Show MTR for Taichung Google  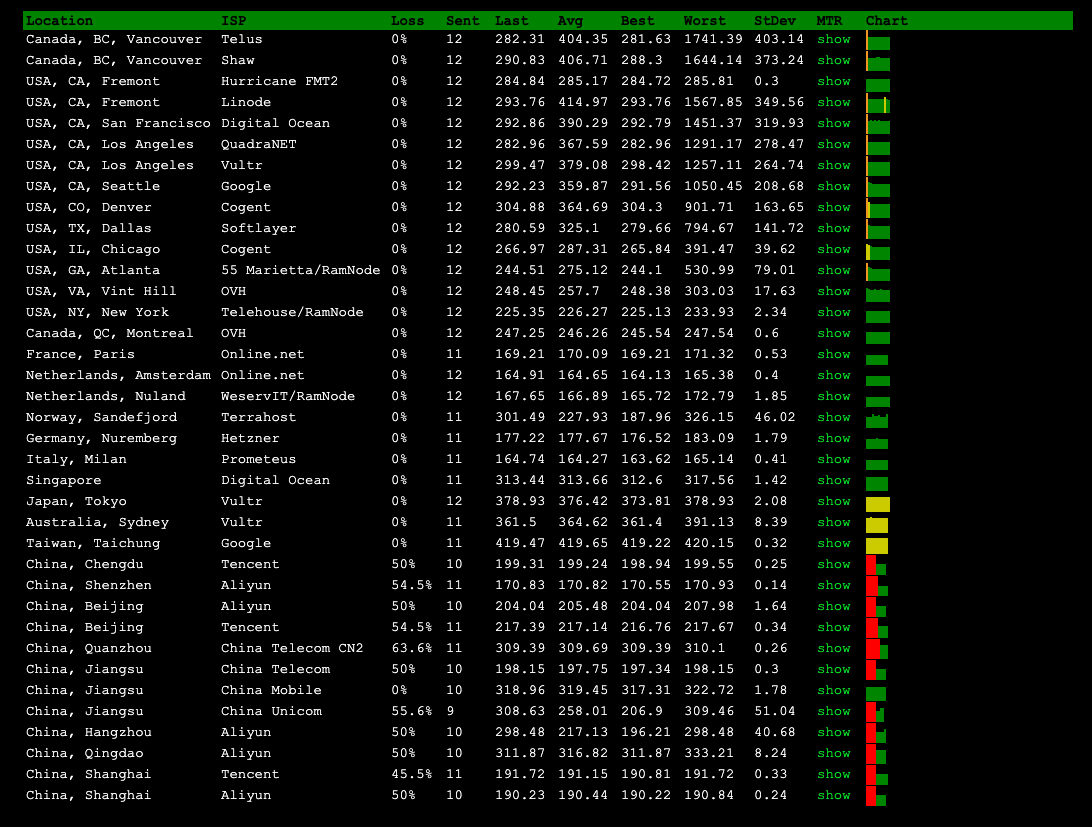834,543
